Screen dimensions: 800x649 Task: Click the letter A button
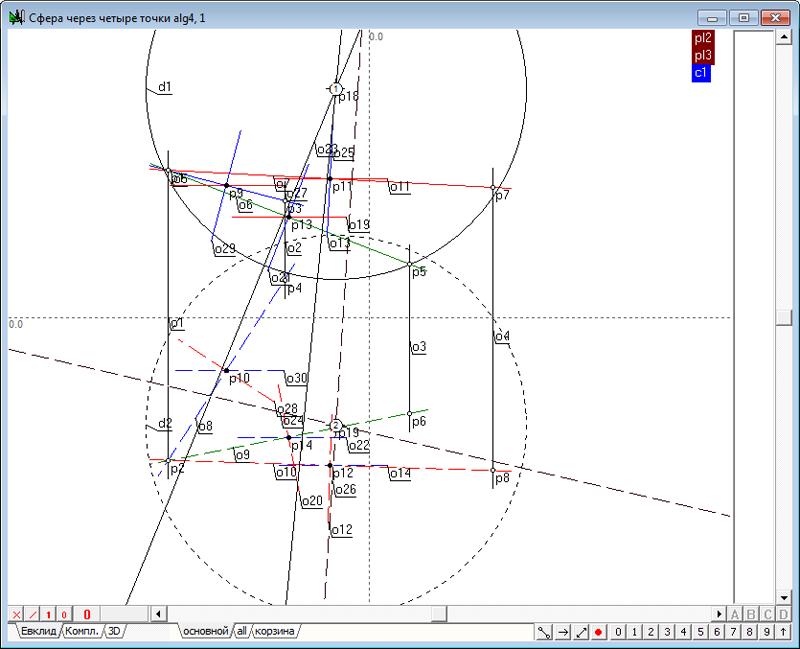tap(735, 614)
